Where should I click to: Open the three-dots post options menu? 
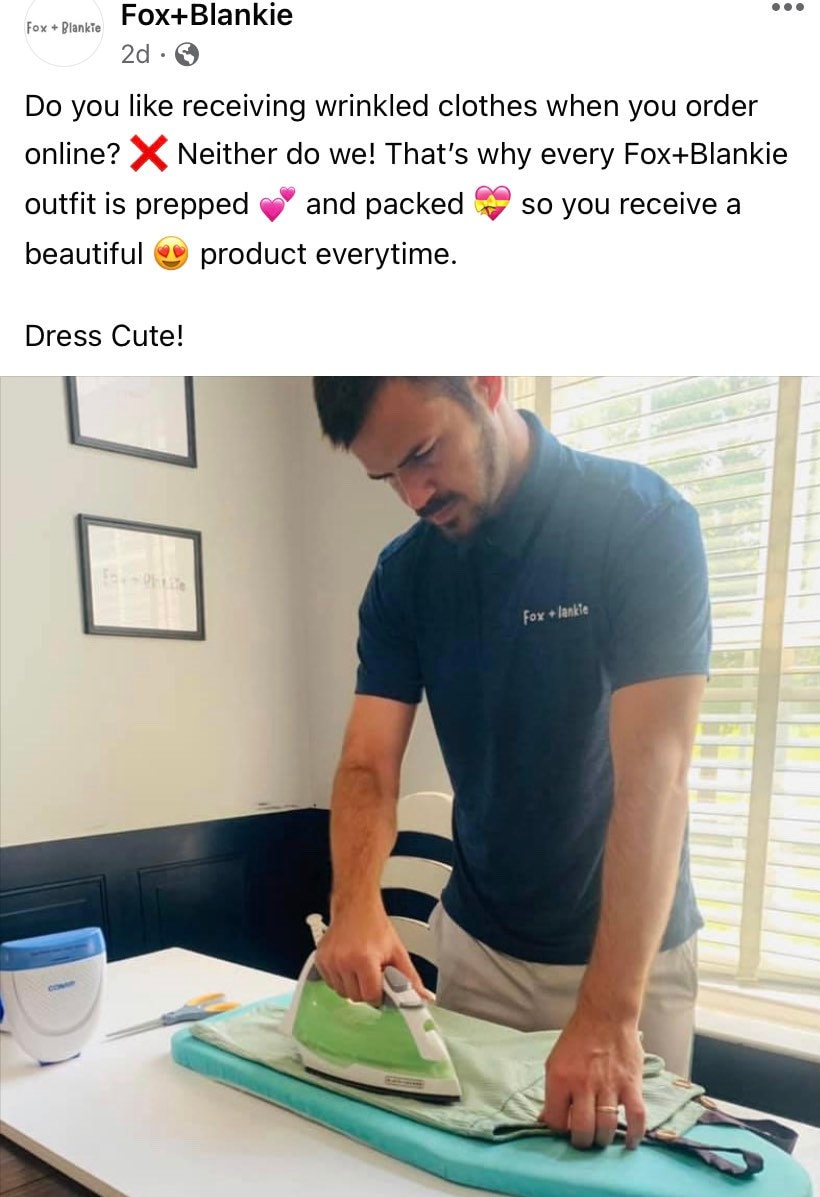pos(787,8)
